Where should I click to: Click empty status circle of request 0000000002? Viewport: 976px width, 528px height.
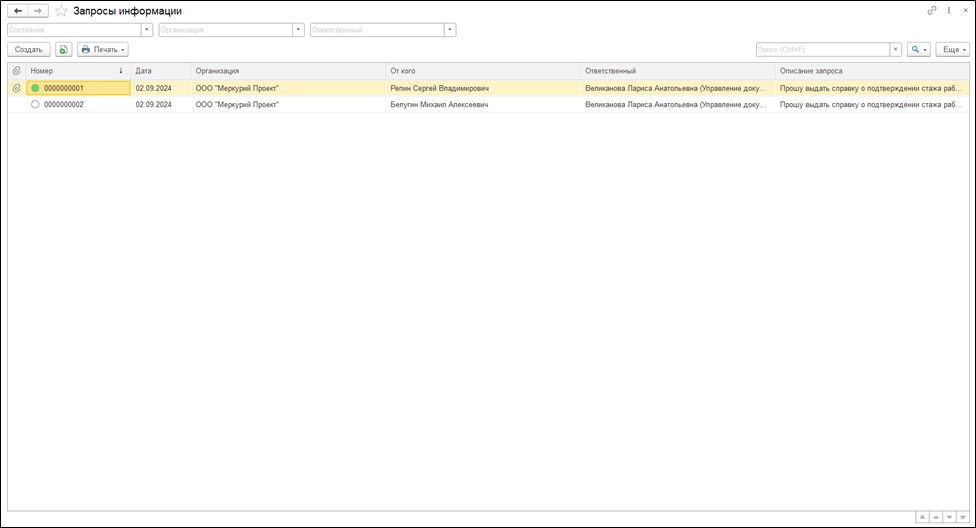36,104
